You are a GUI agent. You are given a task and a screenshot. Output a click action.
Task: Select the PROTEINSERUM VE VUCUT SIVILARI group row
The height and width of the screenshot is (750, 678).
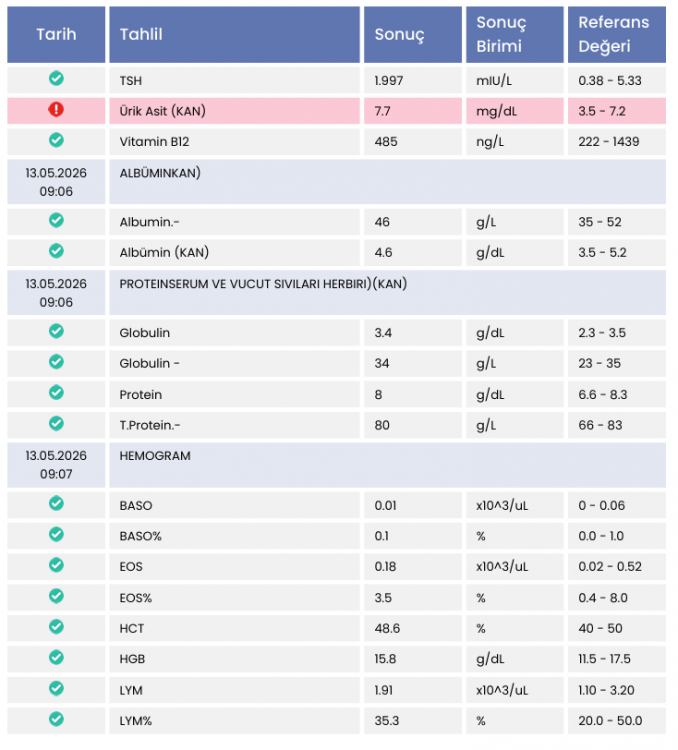pyautogui.click(x=336, y=293)
